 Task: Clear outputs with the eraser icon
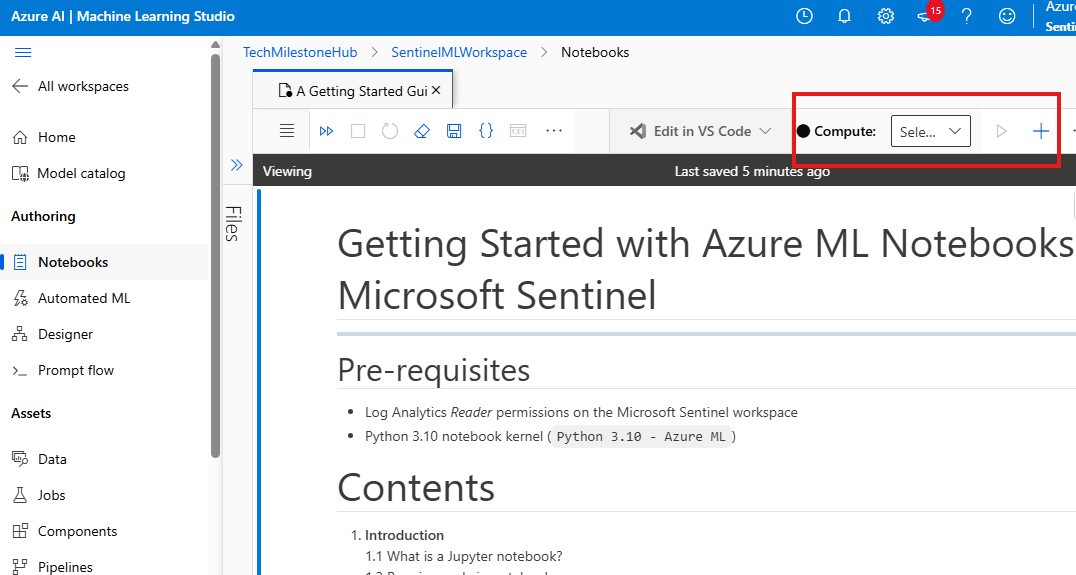click(x=422, y=130)
